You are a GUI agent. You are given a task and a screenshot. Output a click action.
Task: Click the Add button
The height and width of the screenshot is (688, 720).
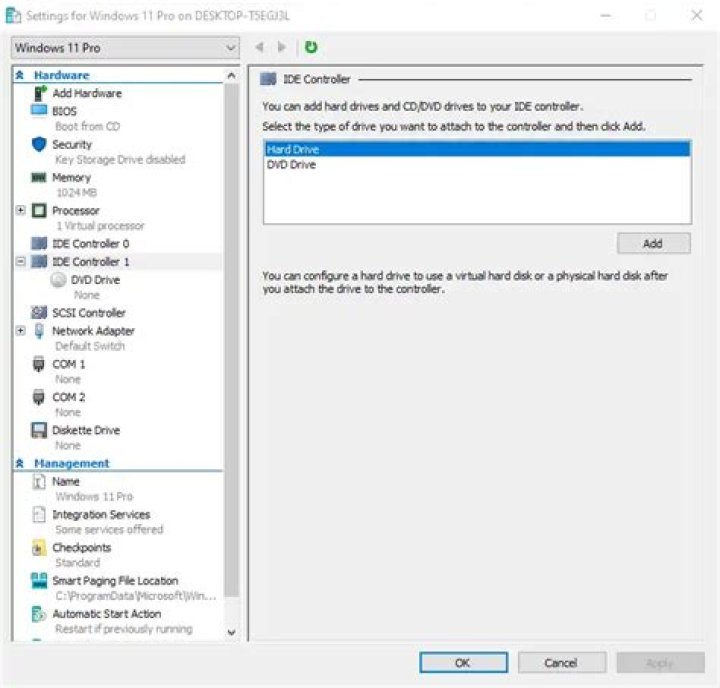[653, 243]
